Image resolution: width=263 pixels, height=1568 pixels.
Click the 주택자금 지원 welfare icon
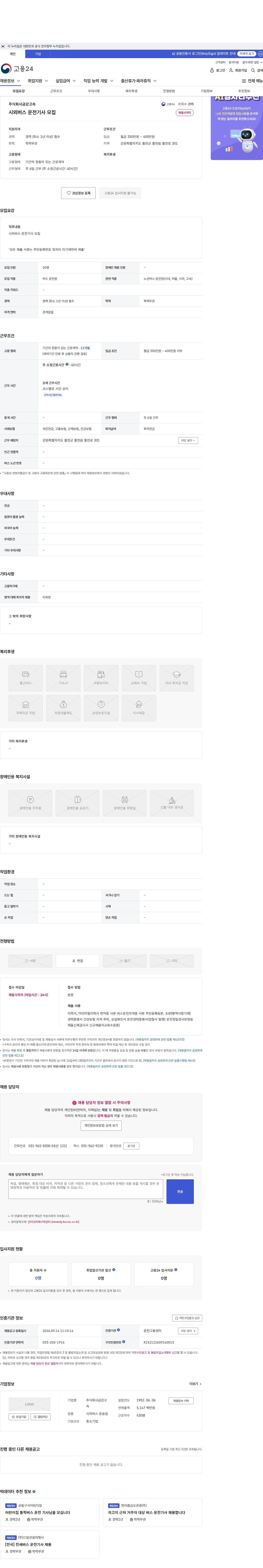[x=25, y=708]
